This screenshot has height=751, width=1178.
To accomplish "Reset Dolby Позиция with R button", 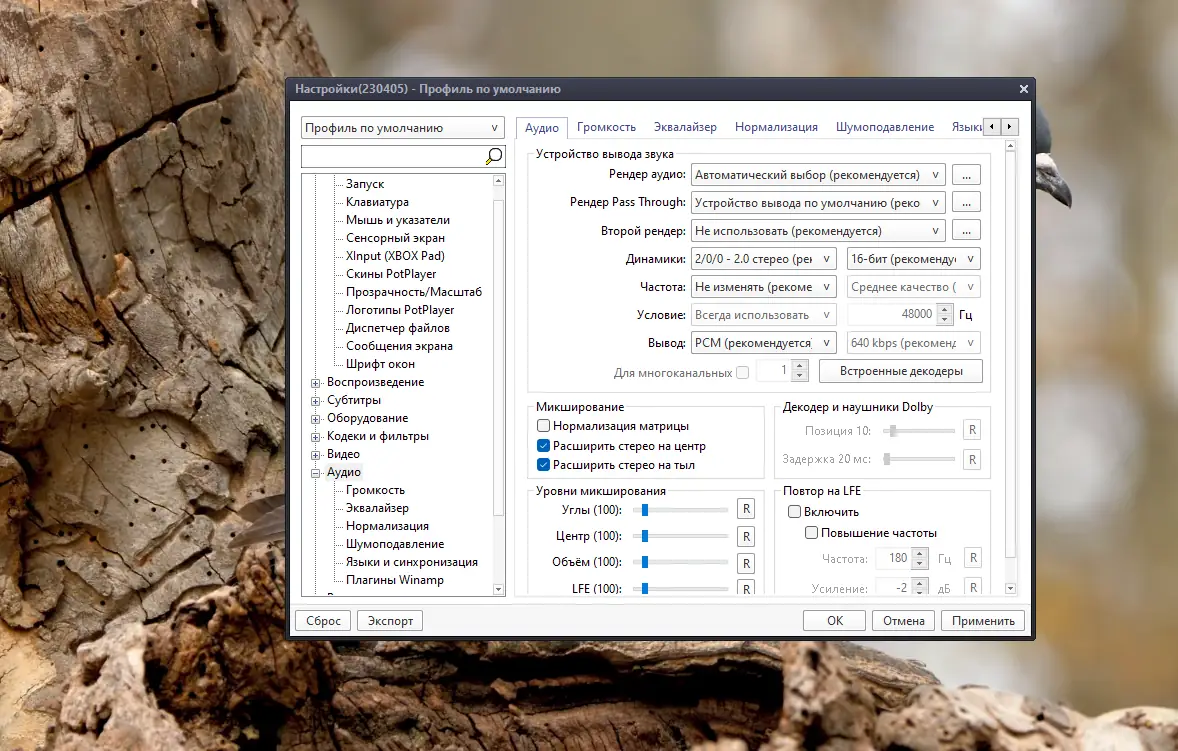I will point(971,431).
